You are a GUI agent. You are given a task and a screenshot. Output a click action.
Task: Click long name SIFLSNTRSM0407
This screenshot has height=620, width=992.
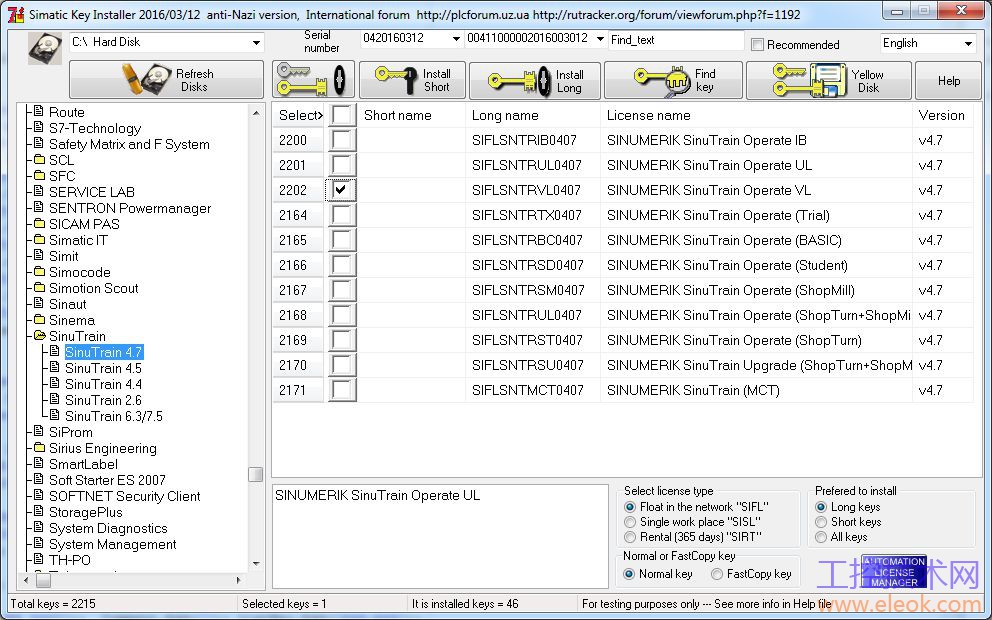click(528, 290)
